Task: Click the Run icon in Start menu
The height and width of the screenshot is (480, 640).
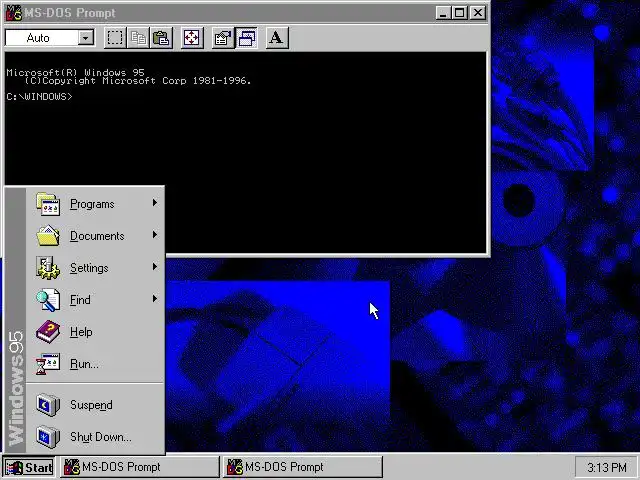Action: pyautogui.click(x=48, y=364)
